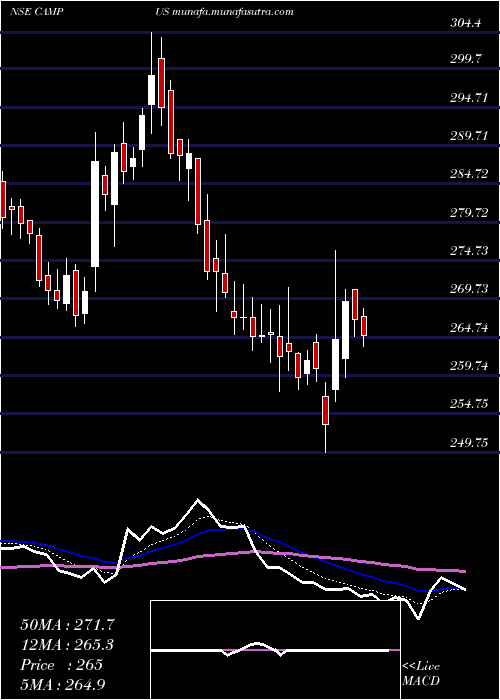Click the 50MA : 271.7 readout
Viewport: 500px width, 700px height.
pyautogui.click(x=66, y=625)
